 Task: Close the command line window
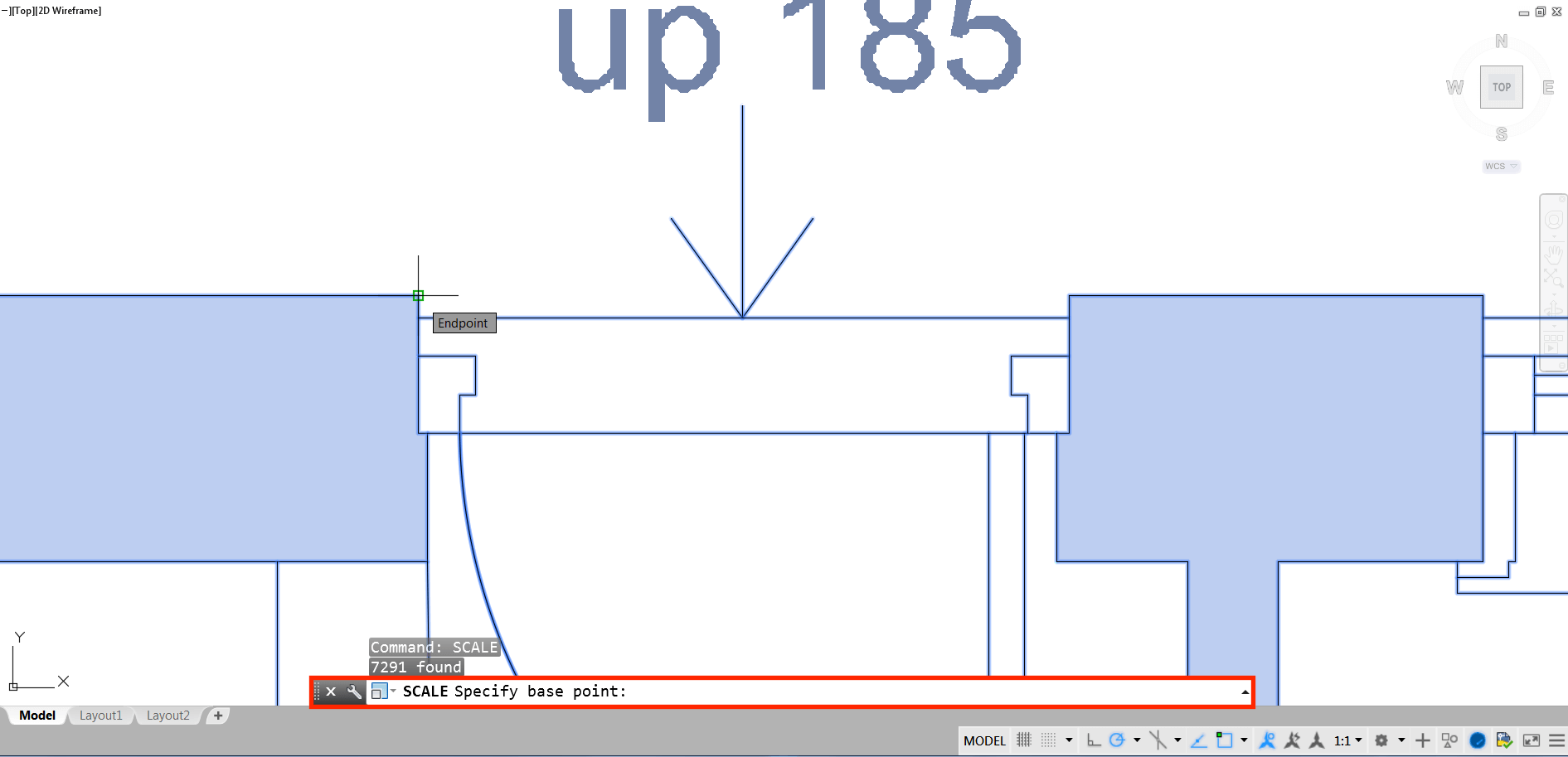[331, 691]
